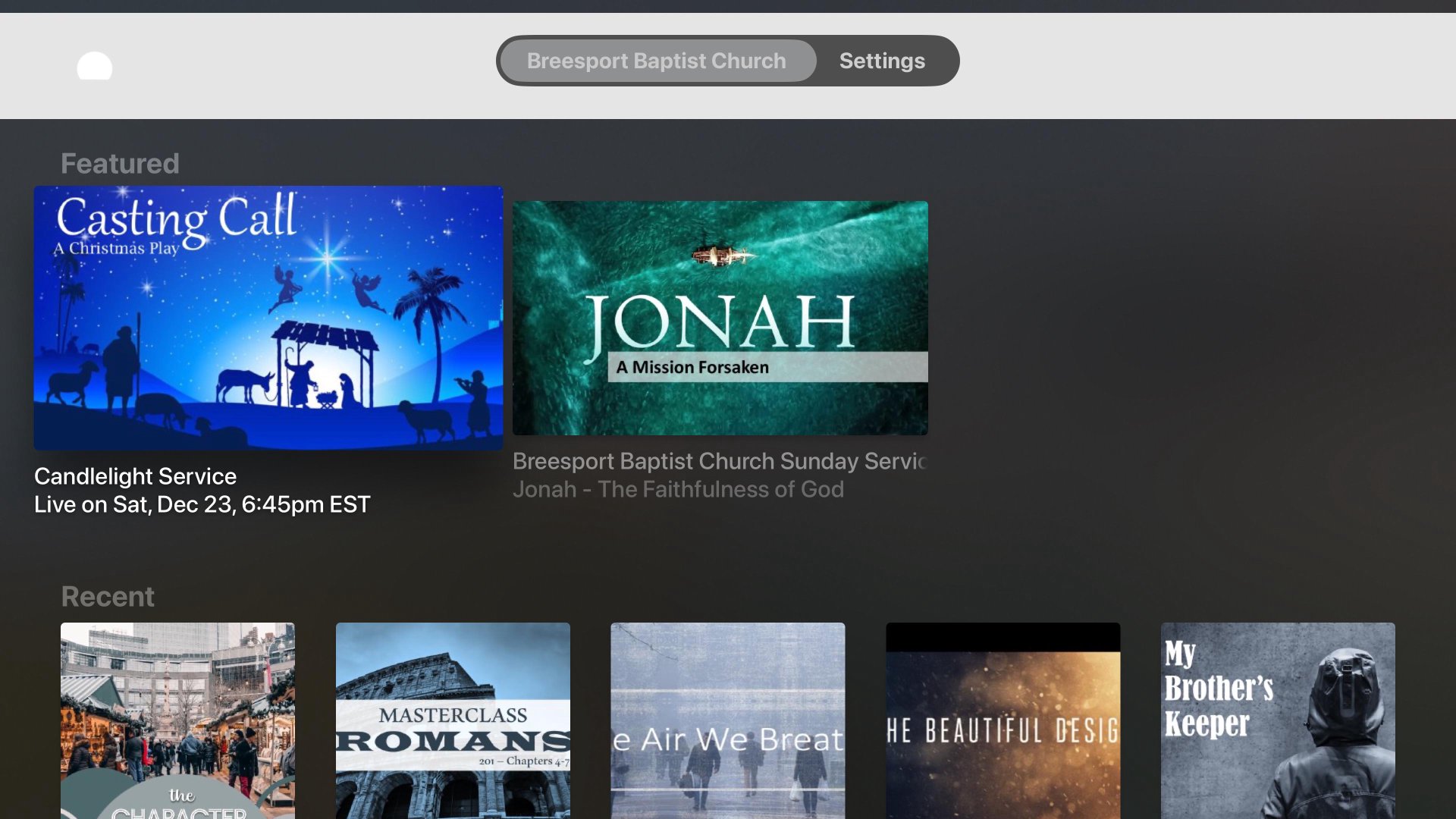Screen dimensions: 1456x819
Task: Open the Christmas market Character thumbnail
Action: (177, 720)
